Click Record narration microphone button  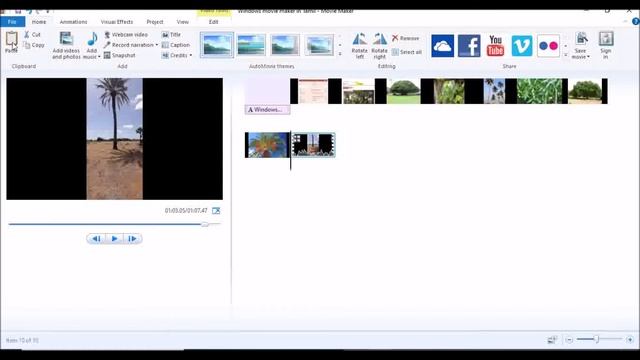[x=129, y=45]
